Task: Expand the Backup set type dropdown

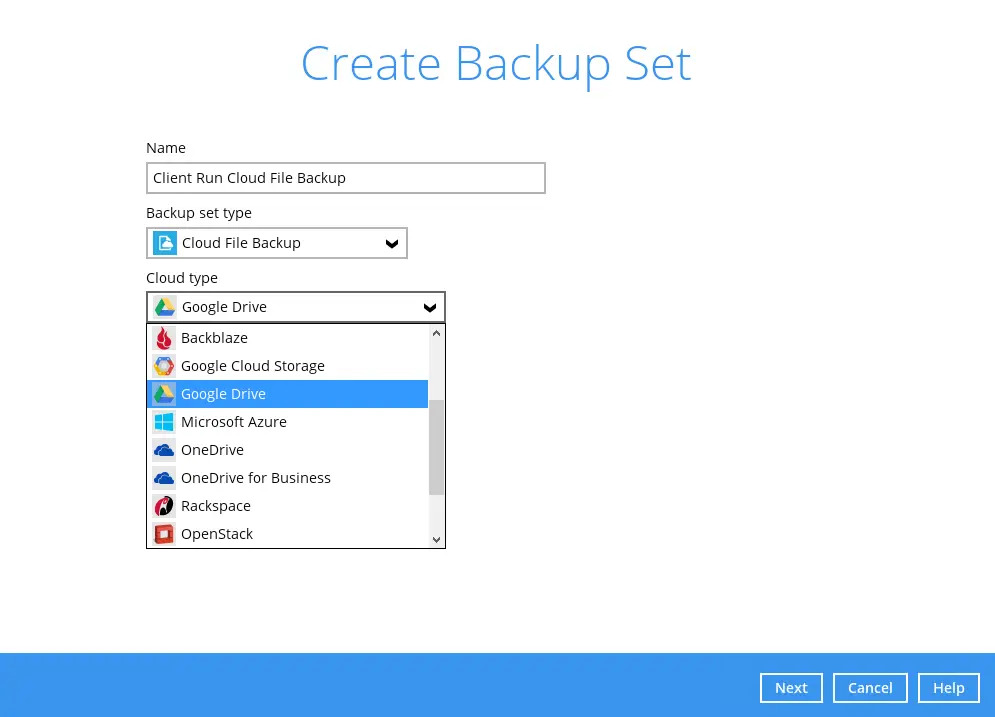Action: pos(391,243)
